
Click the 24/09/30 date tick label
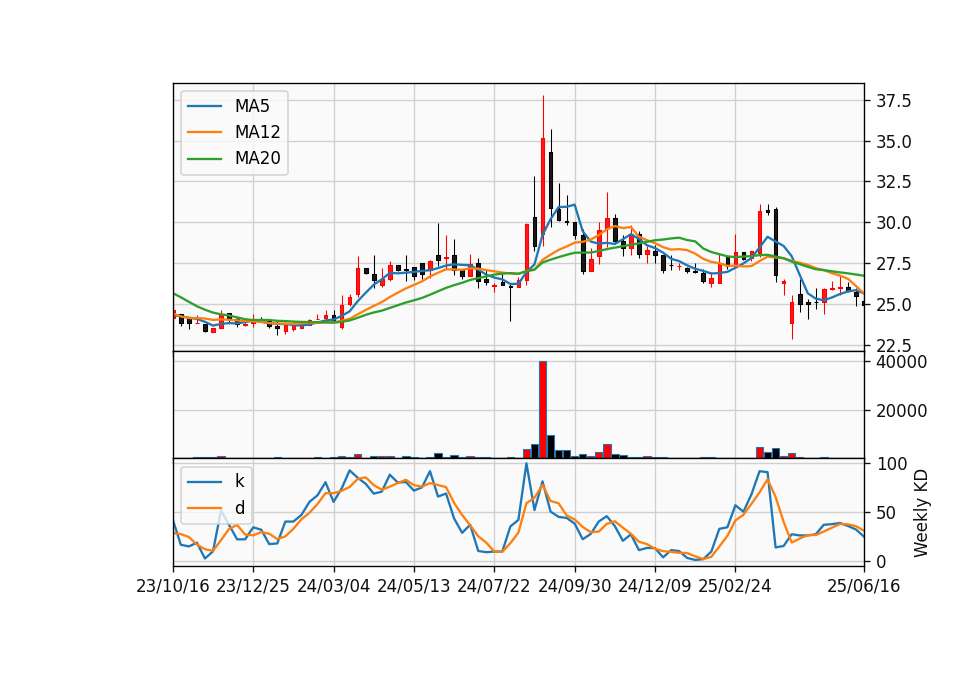pyautogui.click(x=574, y=586)
